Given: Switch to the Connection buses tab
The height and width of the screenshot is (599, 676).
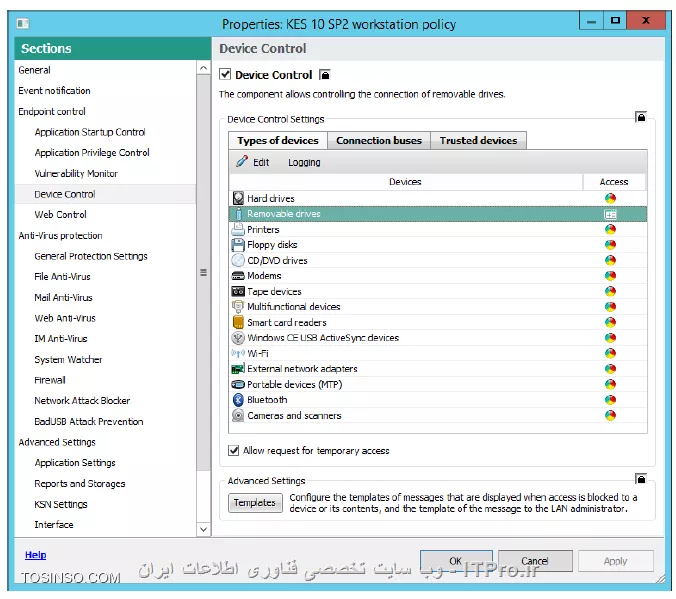Looking at the screenshot, I should click(x=379, y=141).
